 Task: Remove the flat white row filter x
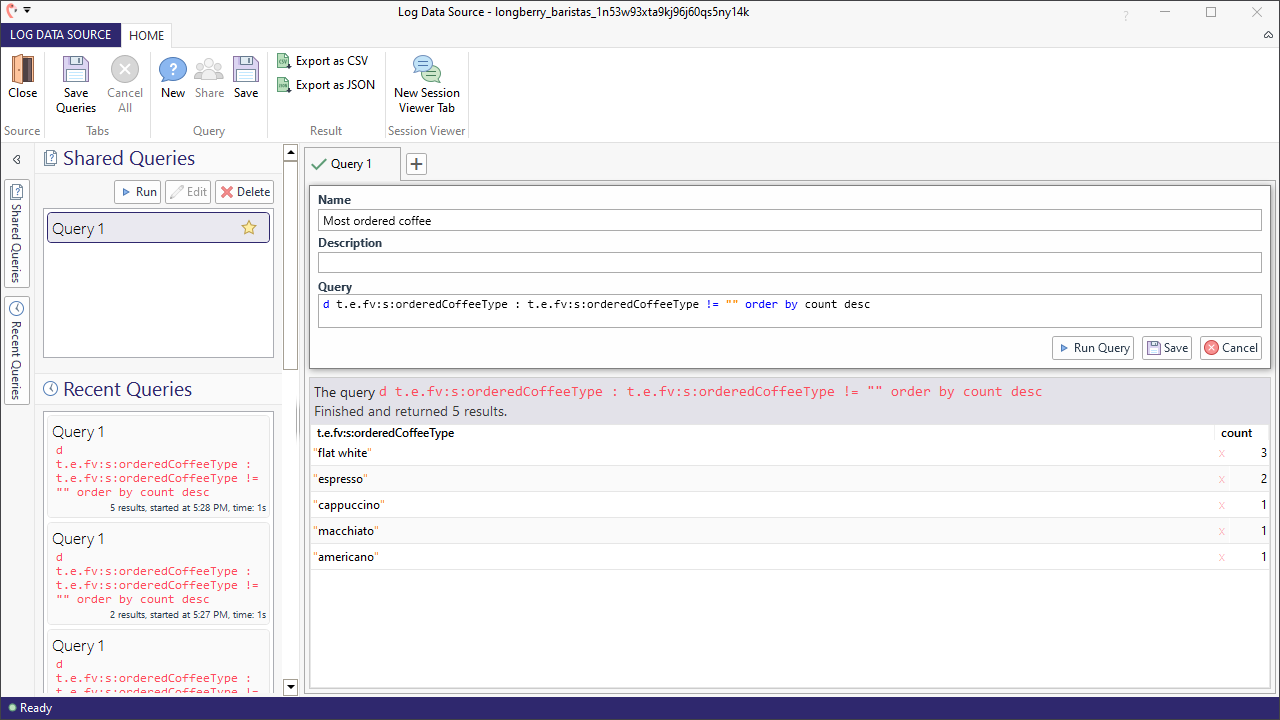(x=1221, y=454)
